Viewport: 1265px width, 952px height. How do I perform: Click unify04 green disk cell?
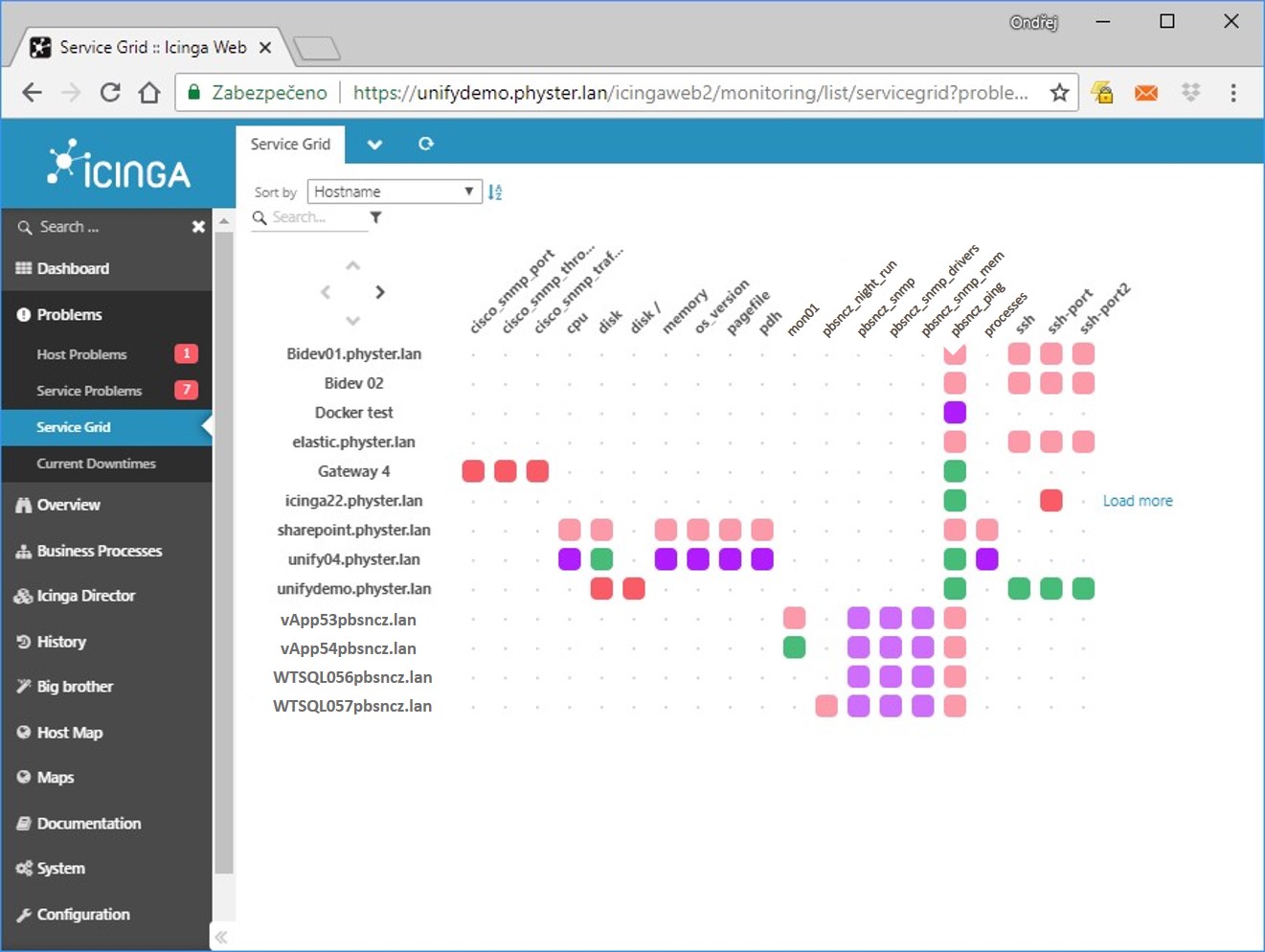[x=601, y=559]
